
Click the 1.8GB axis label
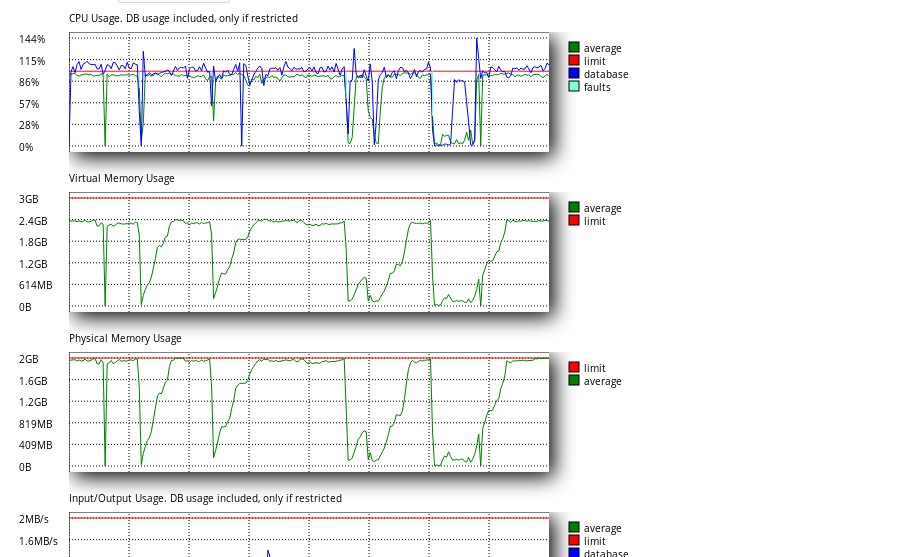(33, 242)
